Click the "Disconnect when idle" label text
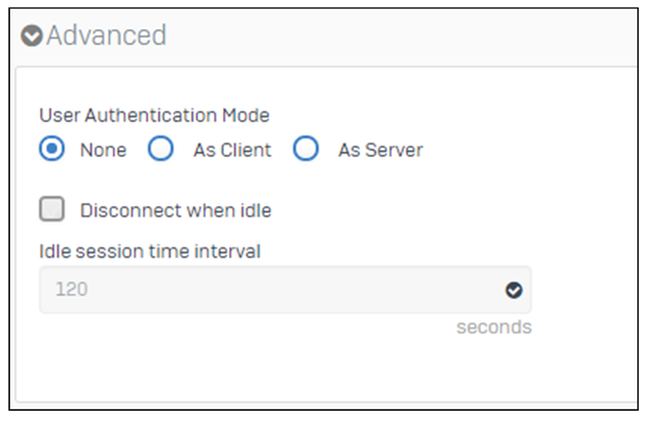This screenshot has width=649, height=421. pos(176,211)
